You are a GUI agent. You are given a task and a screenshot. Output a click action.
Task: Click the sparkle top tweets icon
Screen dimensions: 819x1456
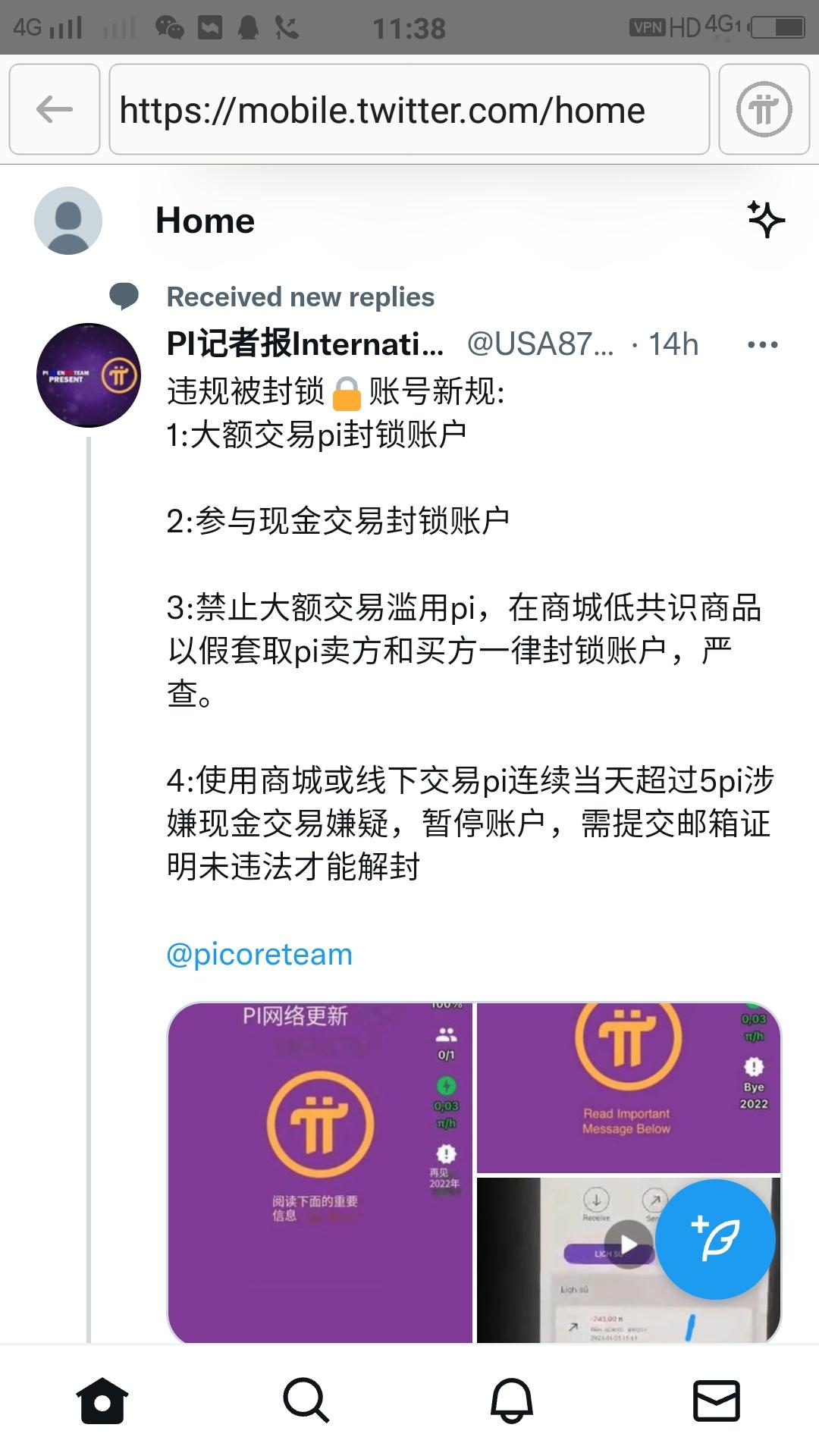tap(766, 220)
